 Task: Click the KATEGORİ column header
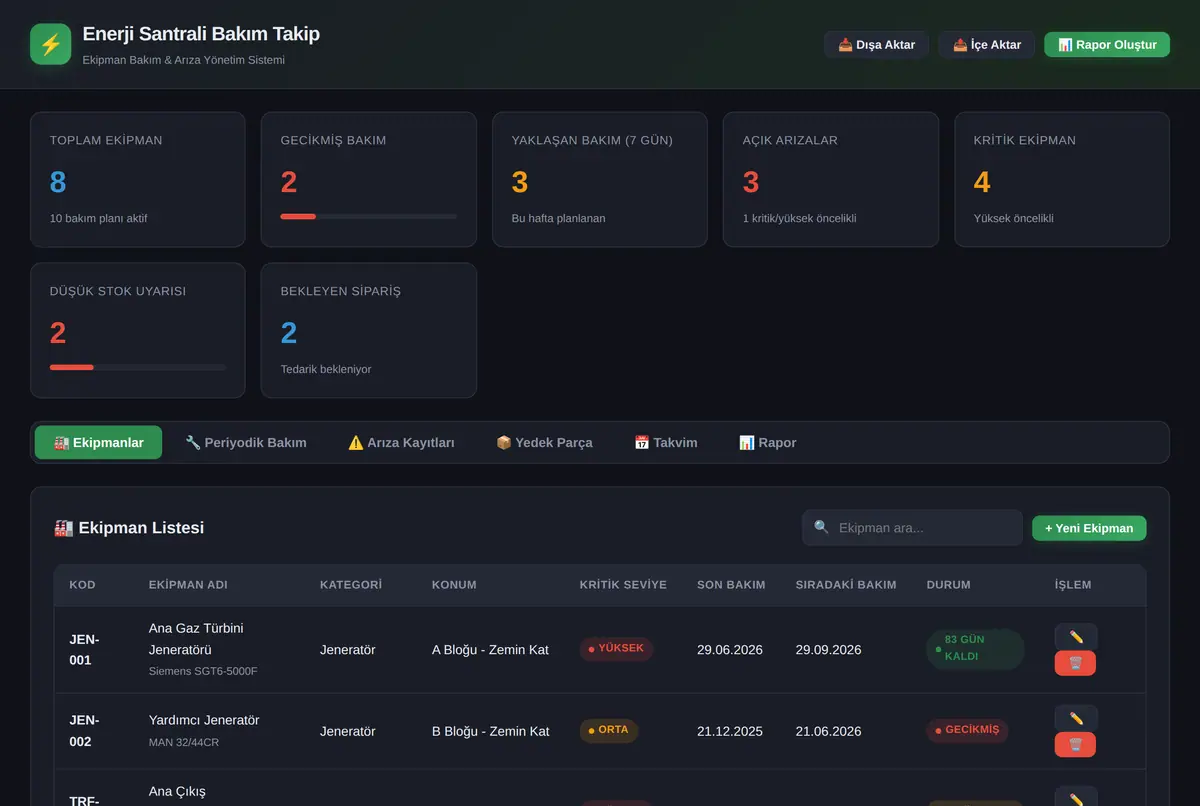351,585
